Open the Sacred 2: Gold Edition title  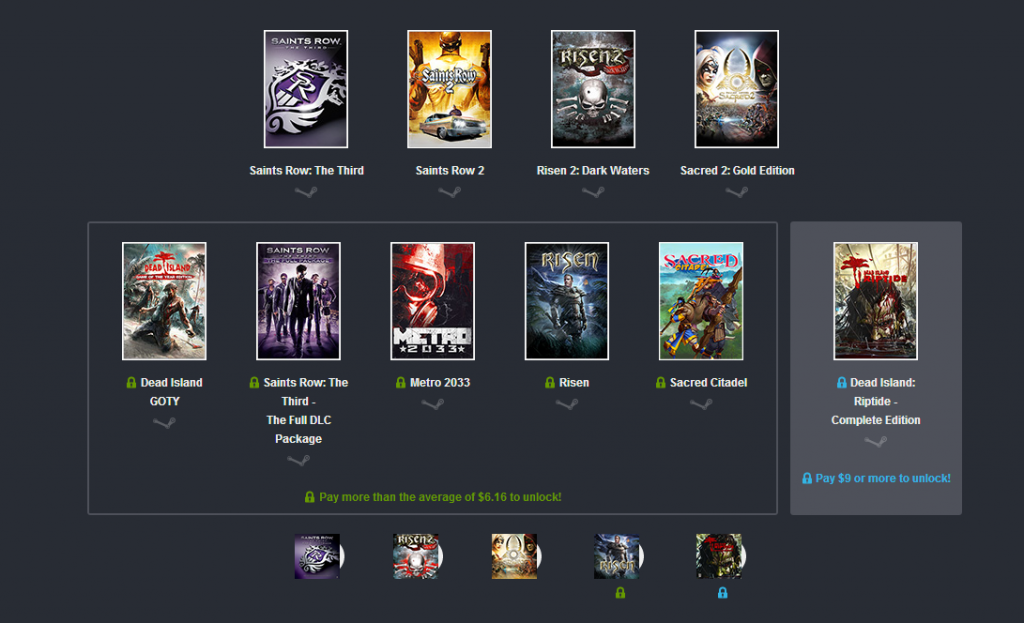point(737,171)
